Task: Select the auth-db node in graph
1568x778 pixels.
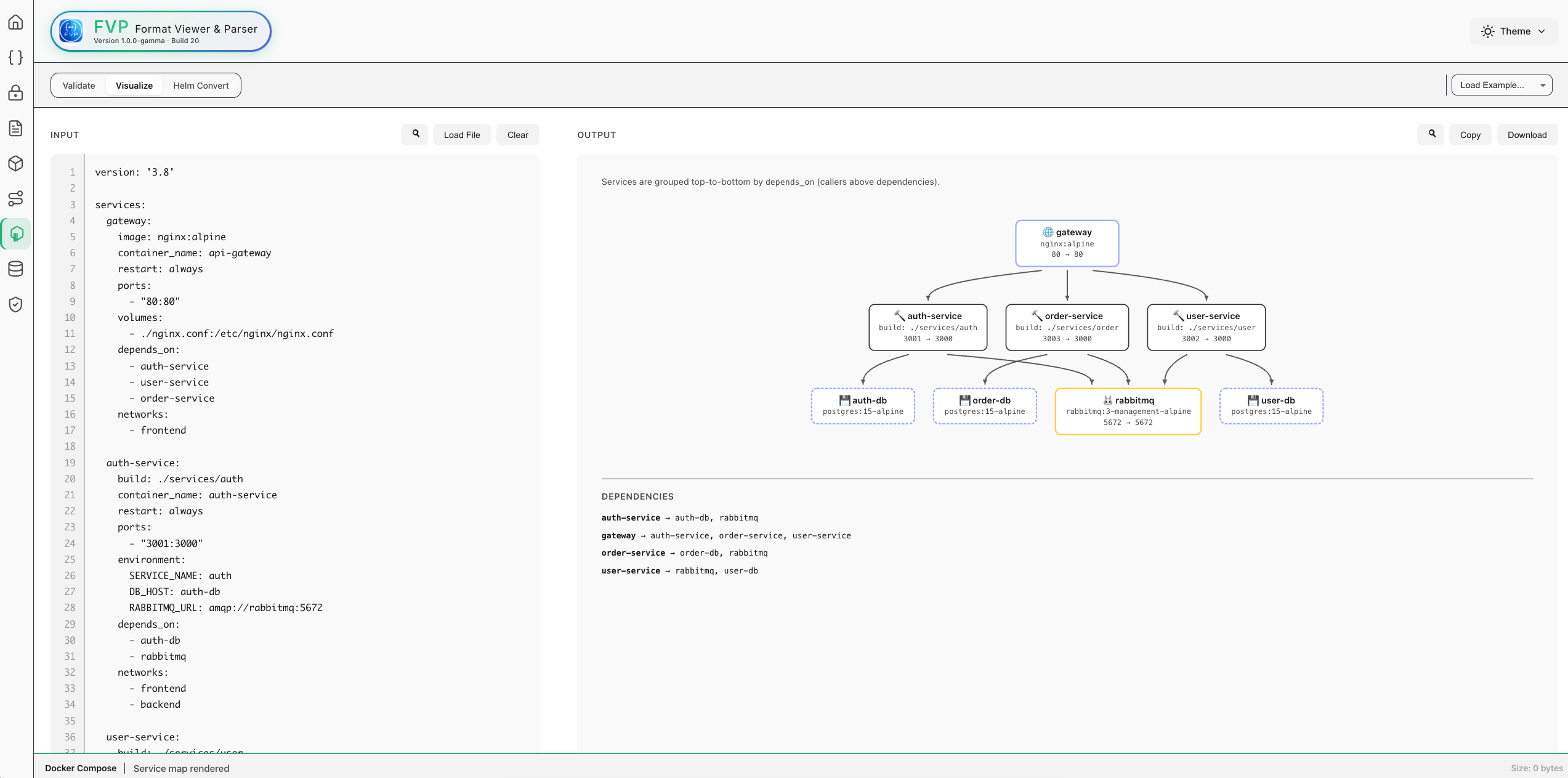Action: pos(863,406)
